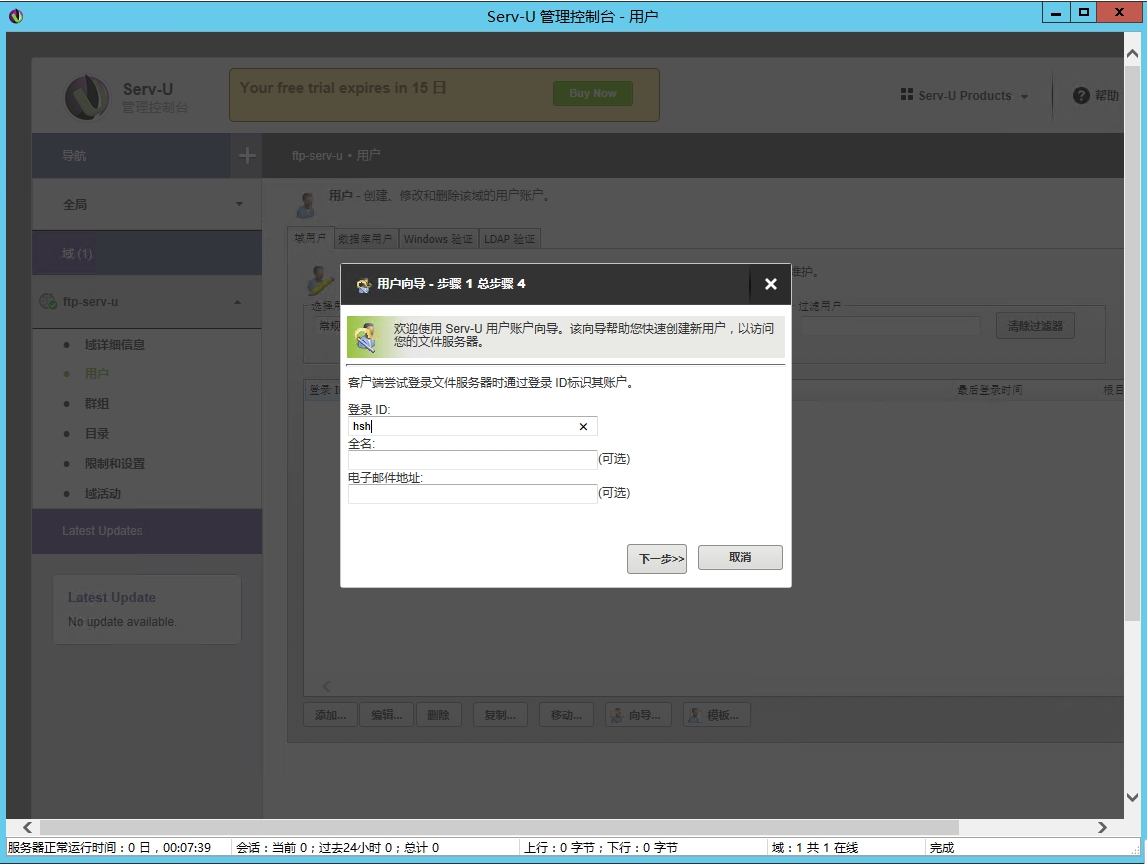1147x864 pixels.
Task: Open 目录 in the sidebar
Action: pos(97,434)
